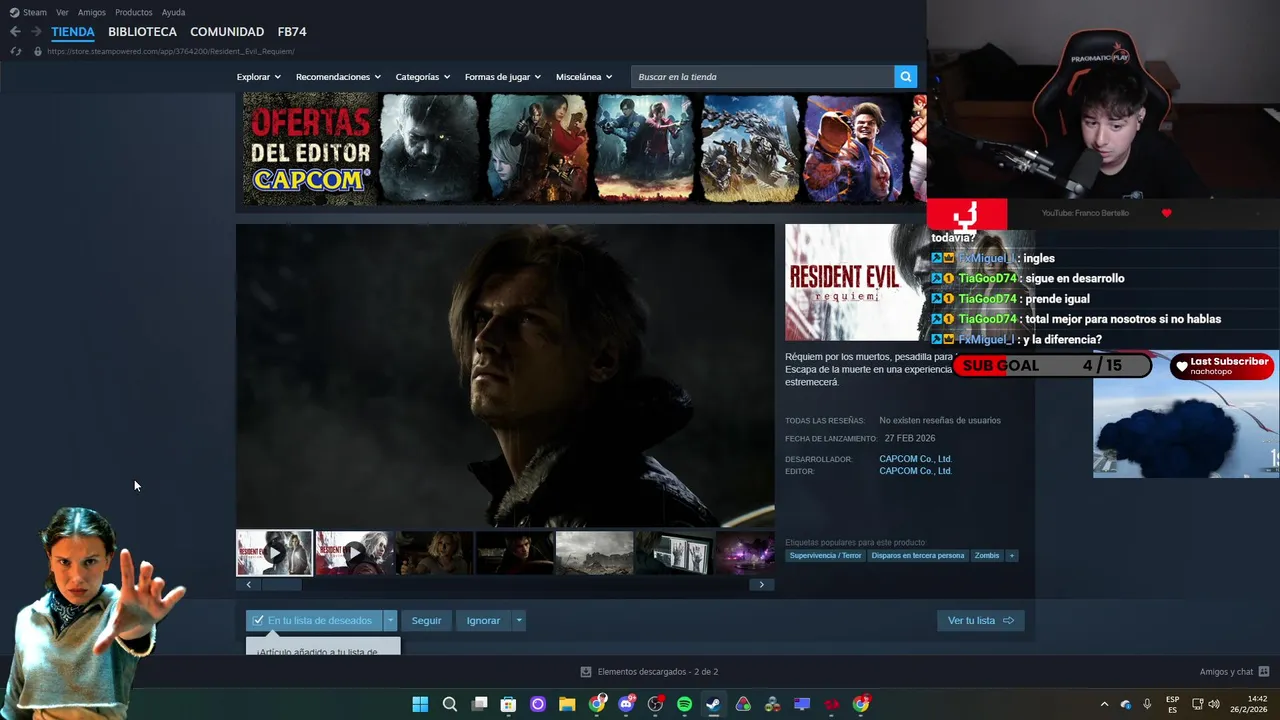1280x720 pixels.
Task: Open the Ignorar options dropdown arrow
Action: pyautogui.click(x=518, y=620)
